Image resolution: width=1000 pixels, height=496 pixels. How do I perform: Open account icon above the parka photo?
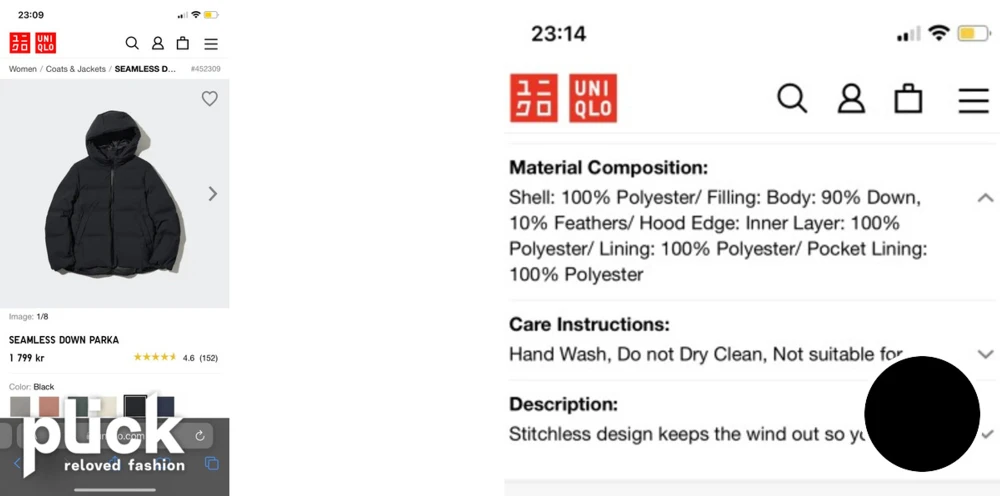pos(158,43)
